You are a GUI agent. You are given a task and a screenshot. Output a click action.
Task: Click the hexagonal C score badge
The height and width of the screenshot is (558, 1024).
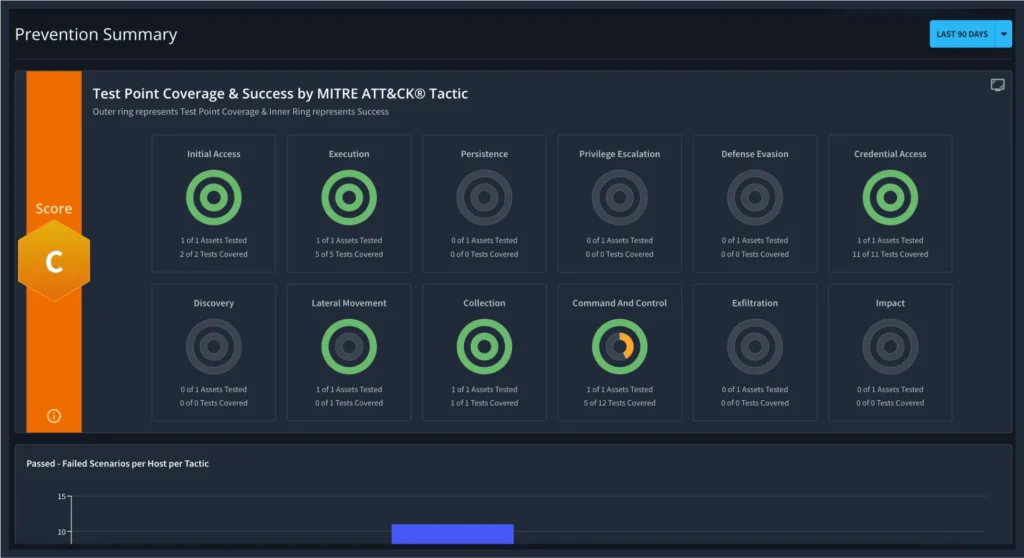click(x=54, y=262)
